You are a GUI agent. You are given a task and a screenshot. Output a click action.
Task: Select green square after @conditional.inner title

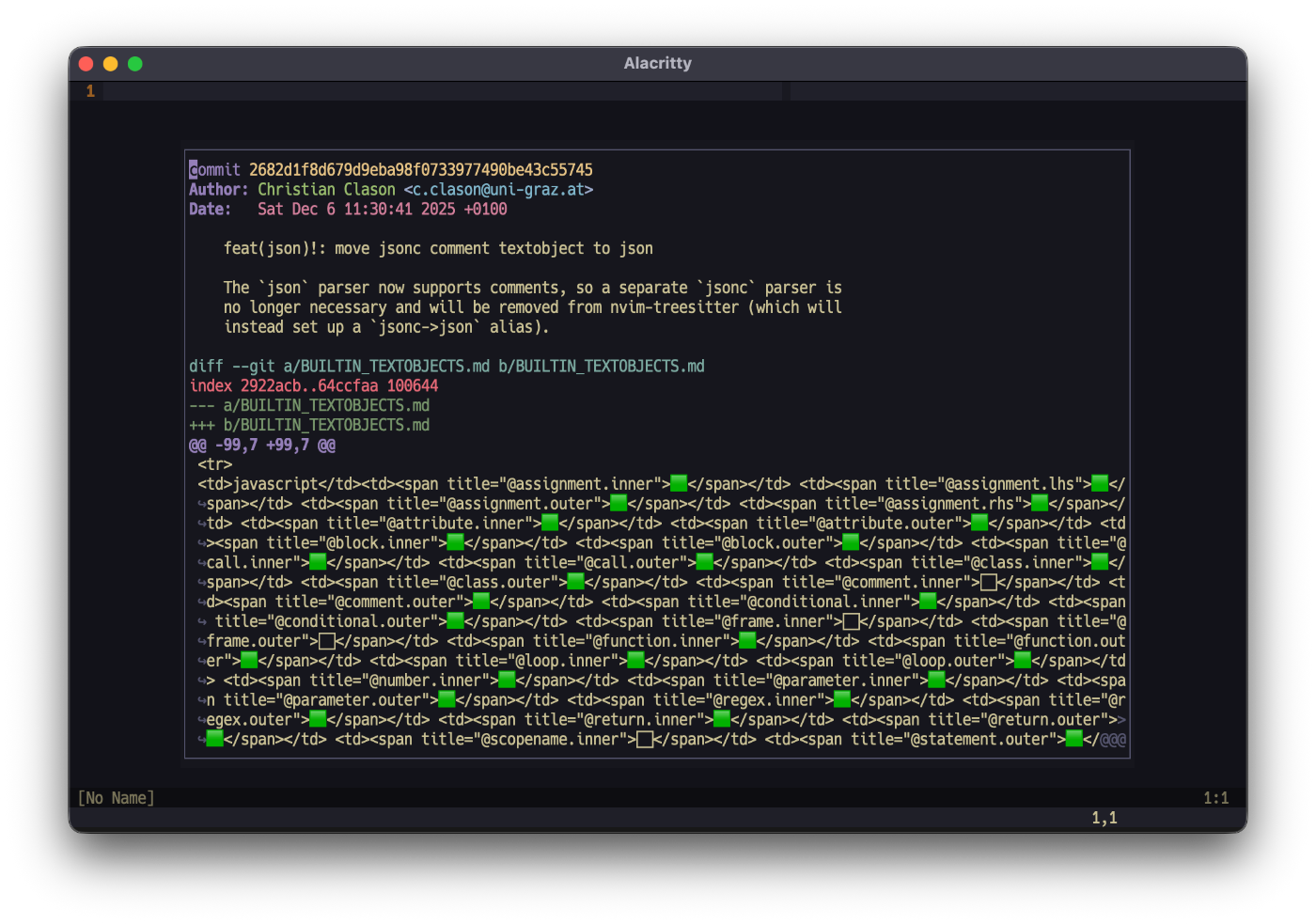[928, 603]
